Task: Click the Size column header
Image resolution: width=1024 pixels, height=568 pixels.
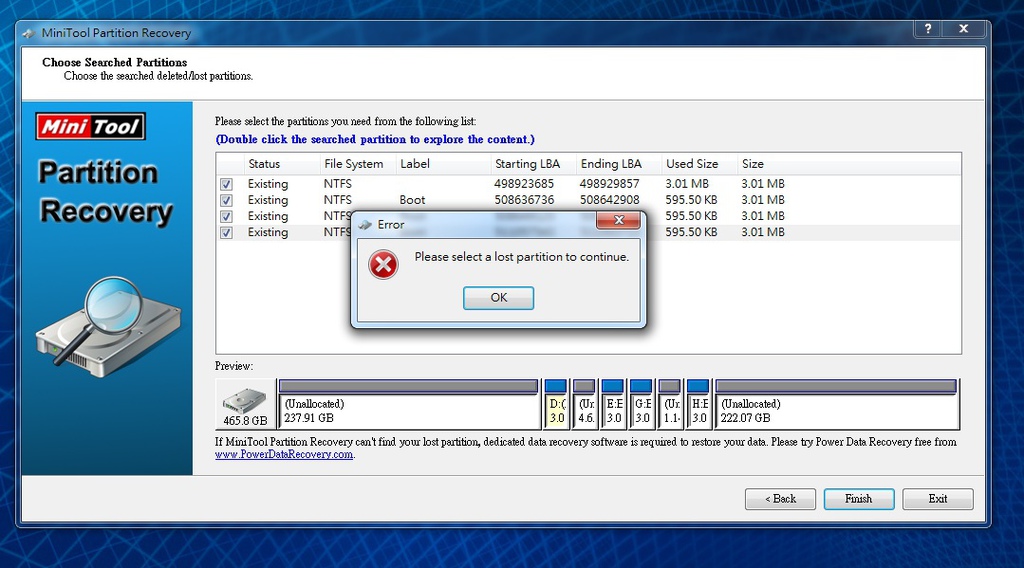Action: 752,164
